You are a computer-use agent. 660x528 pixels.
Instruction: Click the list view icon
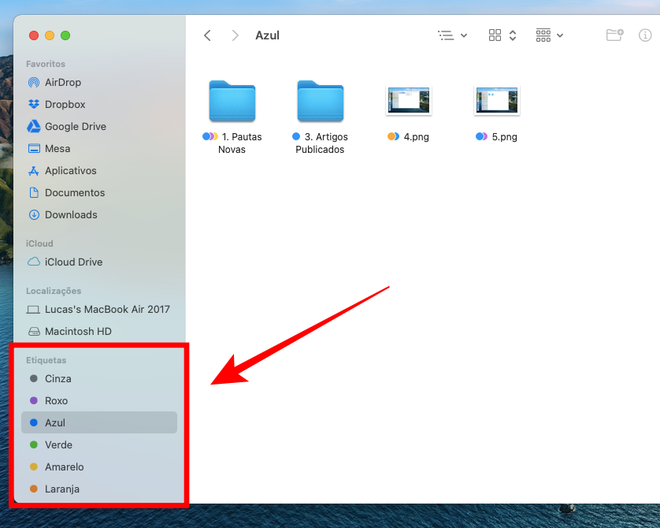pos(446,35)
